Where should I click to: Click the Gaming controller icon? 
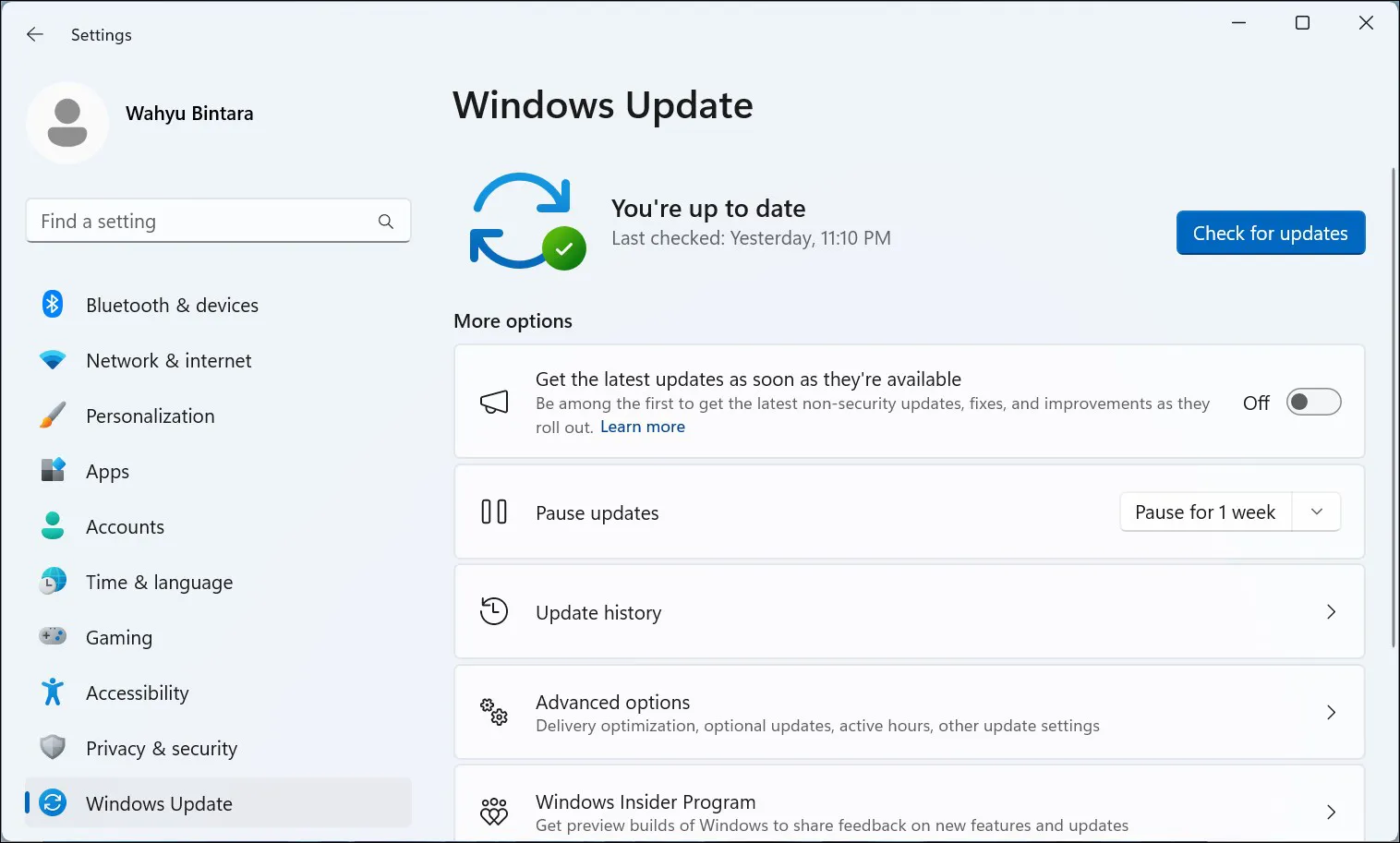(x=53, y=637)
